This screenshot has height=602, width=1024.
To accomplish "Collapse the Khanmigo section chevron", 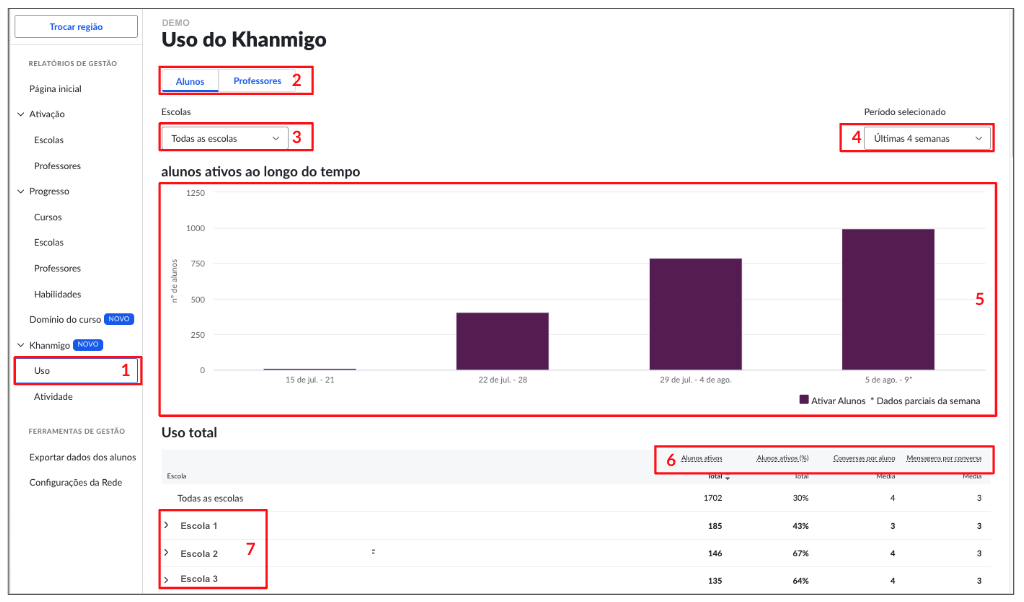I will [x=21, y=345].
